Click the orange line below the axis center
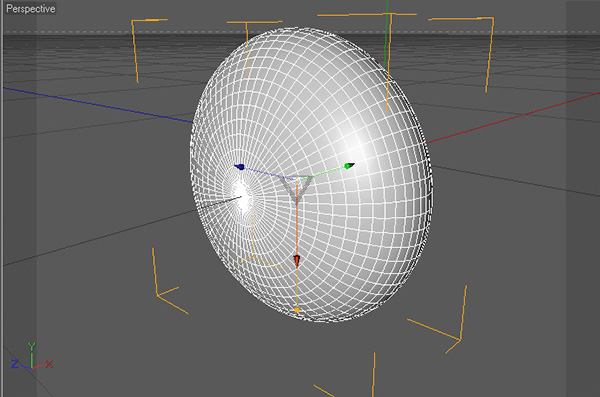Image resolution: width=600 pixels, height=397 pixels. 297,230
